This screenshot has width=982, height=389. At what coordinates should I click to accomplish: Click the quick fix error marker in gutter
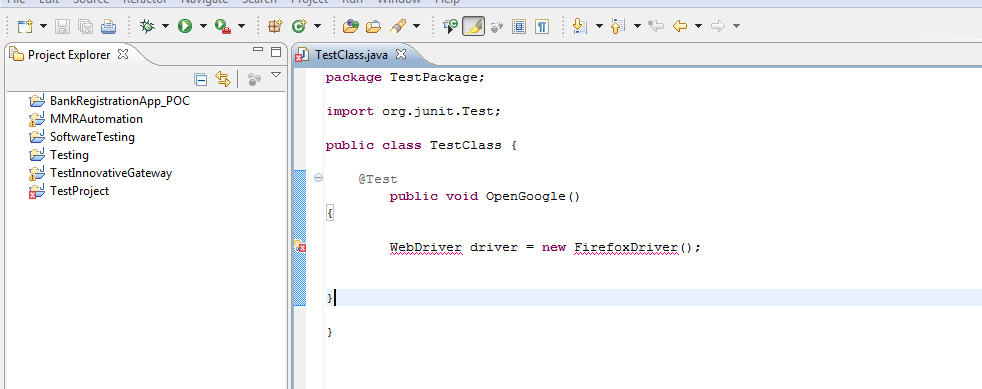pos(300,246)
